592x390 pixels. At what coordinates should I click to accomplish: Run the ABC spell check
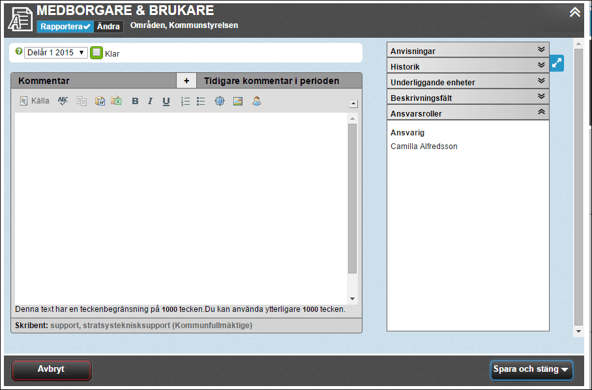(x=63, y=101)
